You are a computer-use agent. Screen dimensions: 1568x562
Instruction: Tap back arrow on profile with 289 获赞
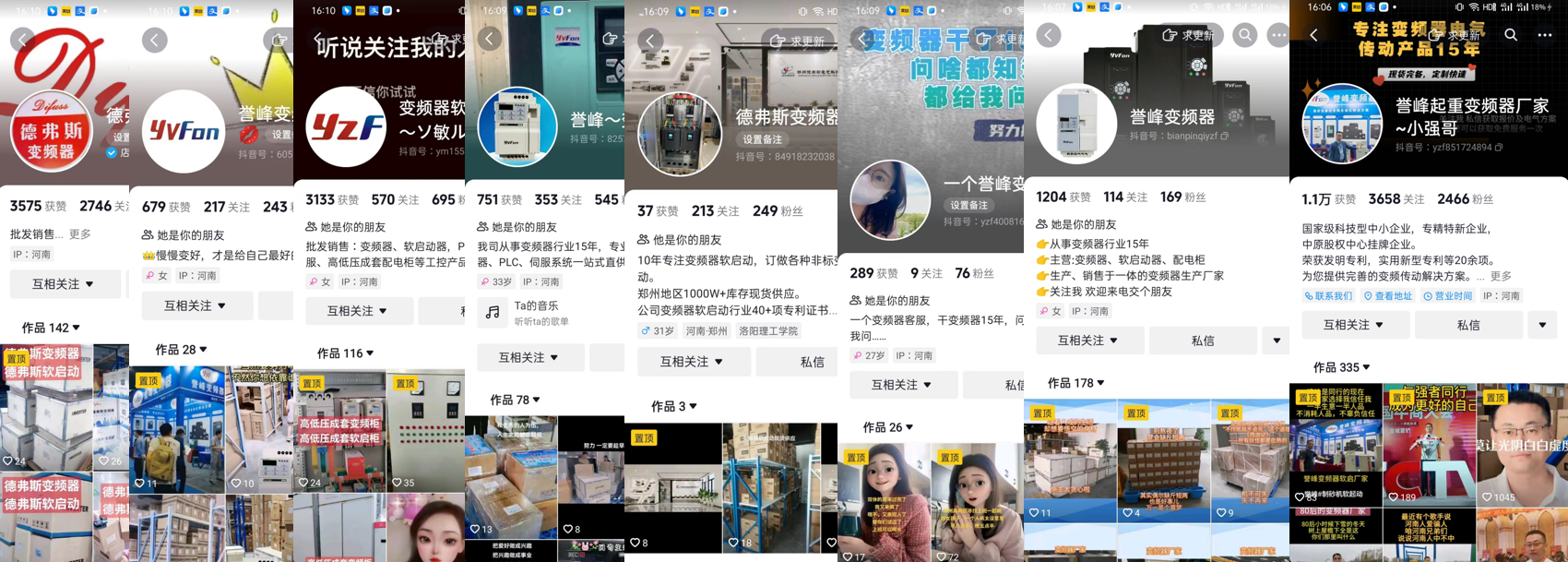click(862, 39)
